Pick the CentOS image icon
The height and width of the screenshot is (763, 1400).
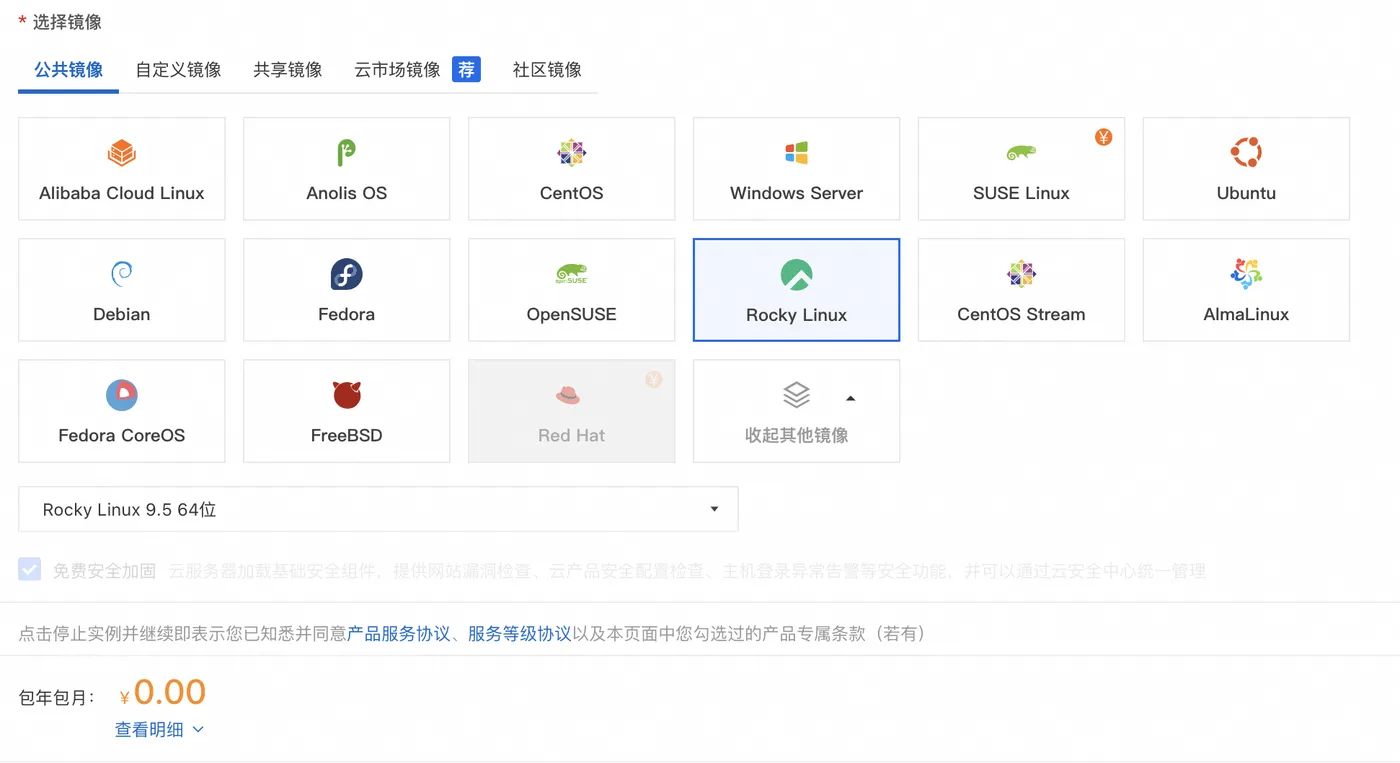571,153
